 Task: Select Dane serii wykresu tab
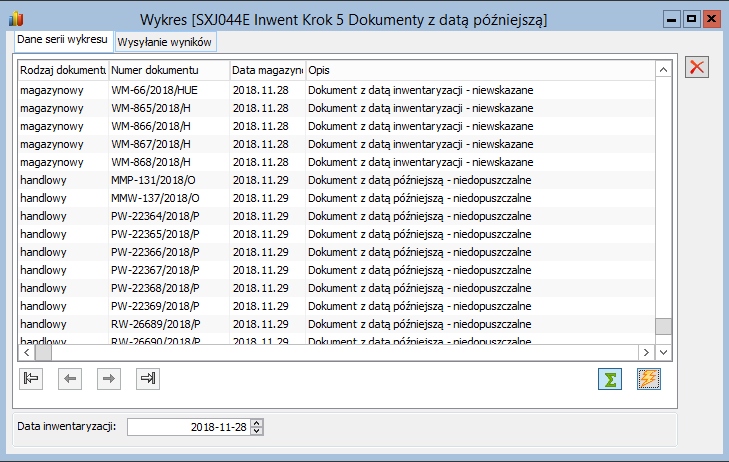click(x=62, y=40)
